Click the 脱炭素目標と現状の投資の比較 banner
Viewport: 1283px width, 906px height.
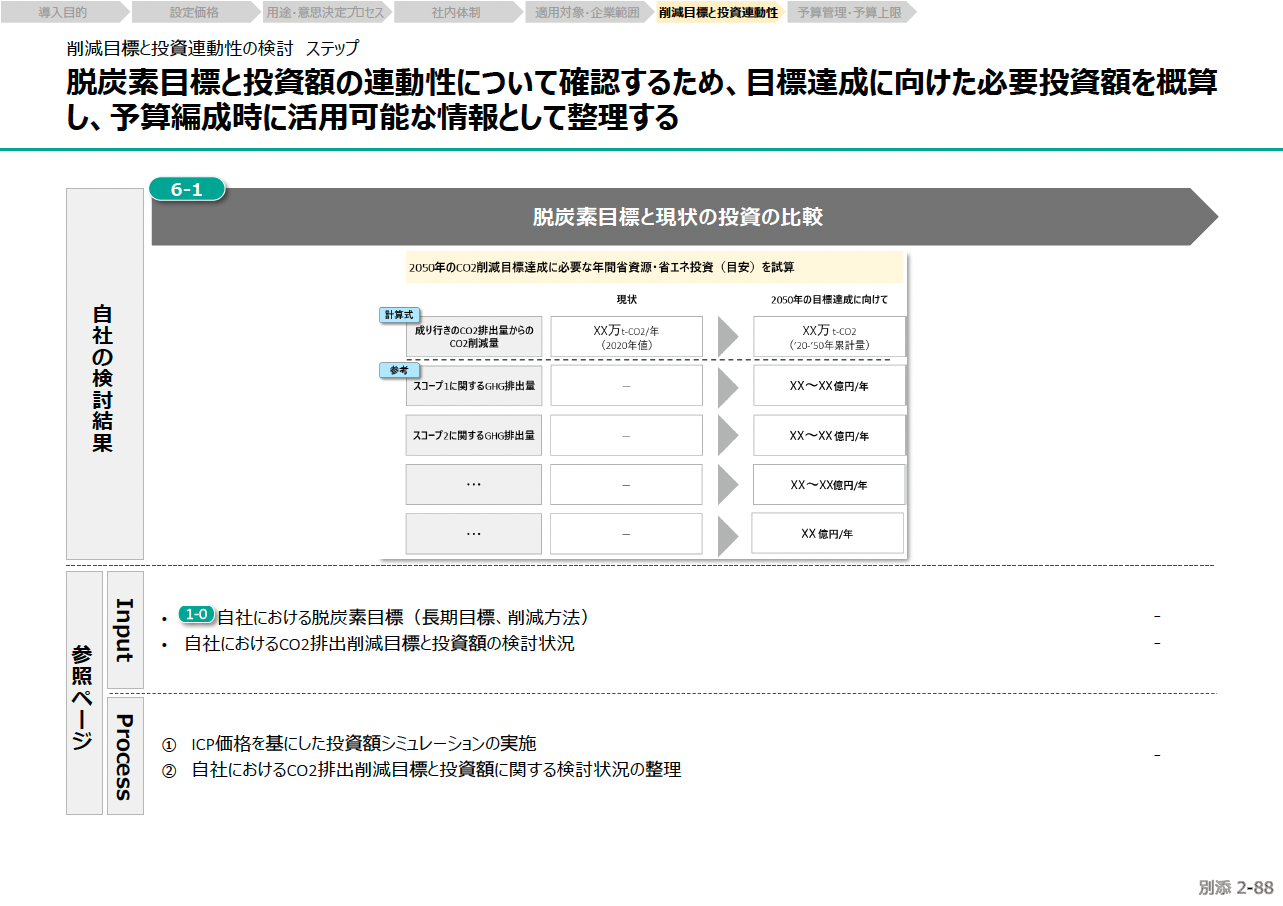(677, 217)
